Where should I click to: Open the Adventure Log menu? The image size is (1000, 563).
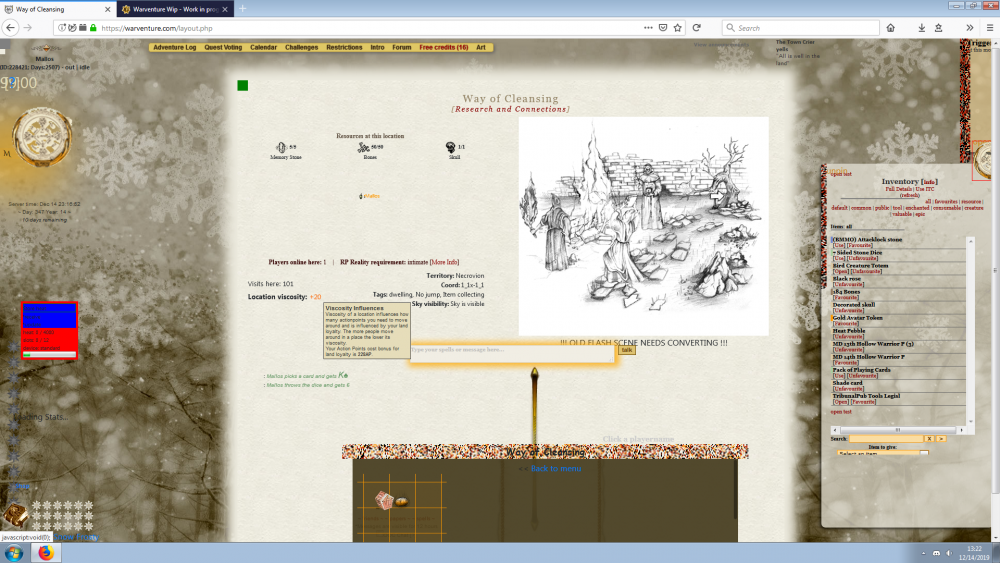pyautogui.click(x=174, y=47)
